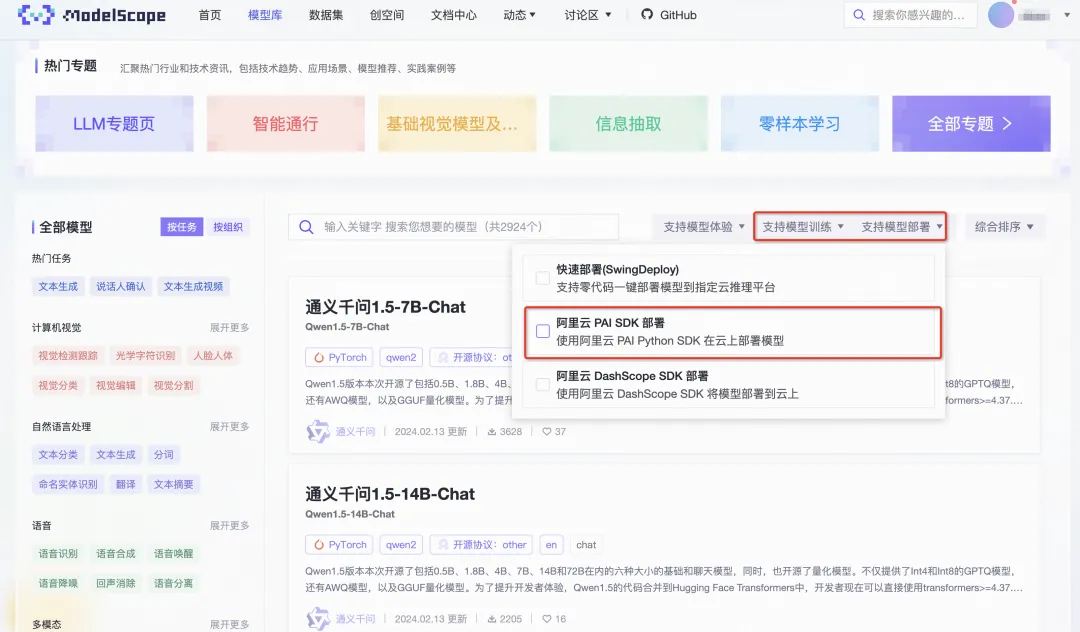The height and width of the screenshot is (632, 1080).
Task: Open 文档中心 in the navigation bar
Action: click(453, 14)
